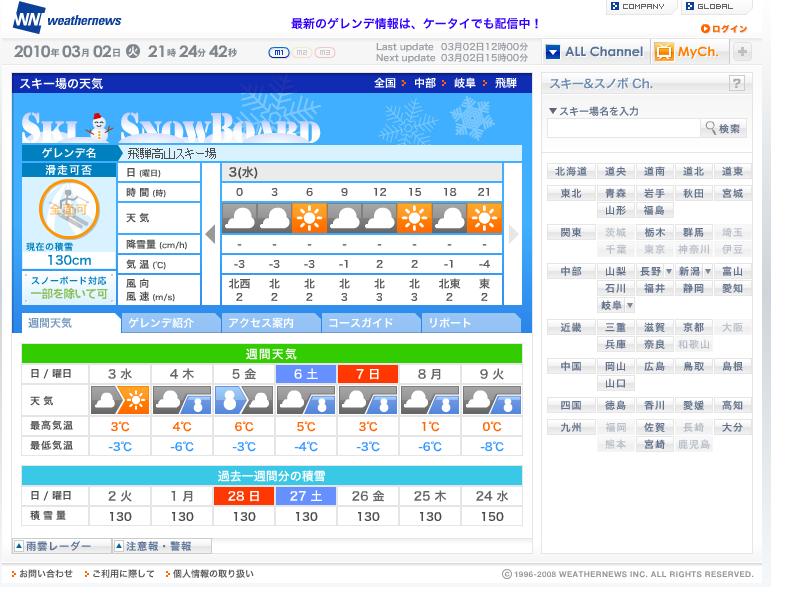
Task: Switch to the 週間天気 tab
Action: [71, 323]
